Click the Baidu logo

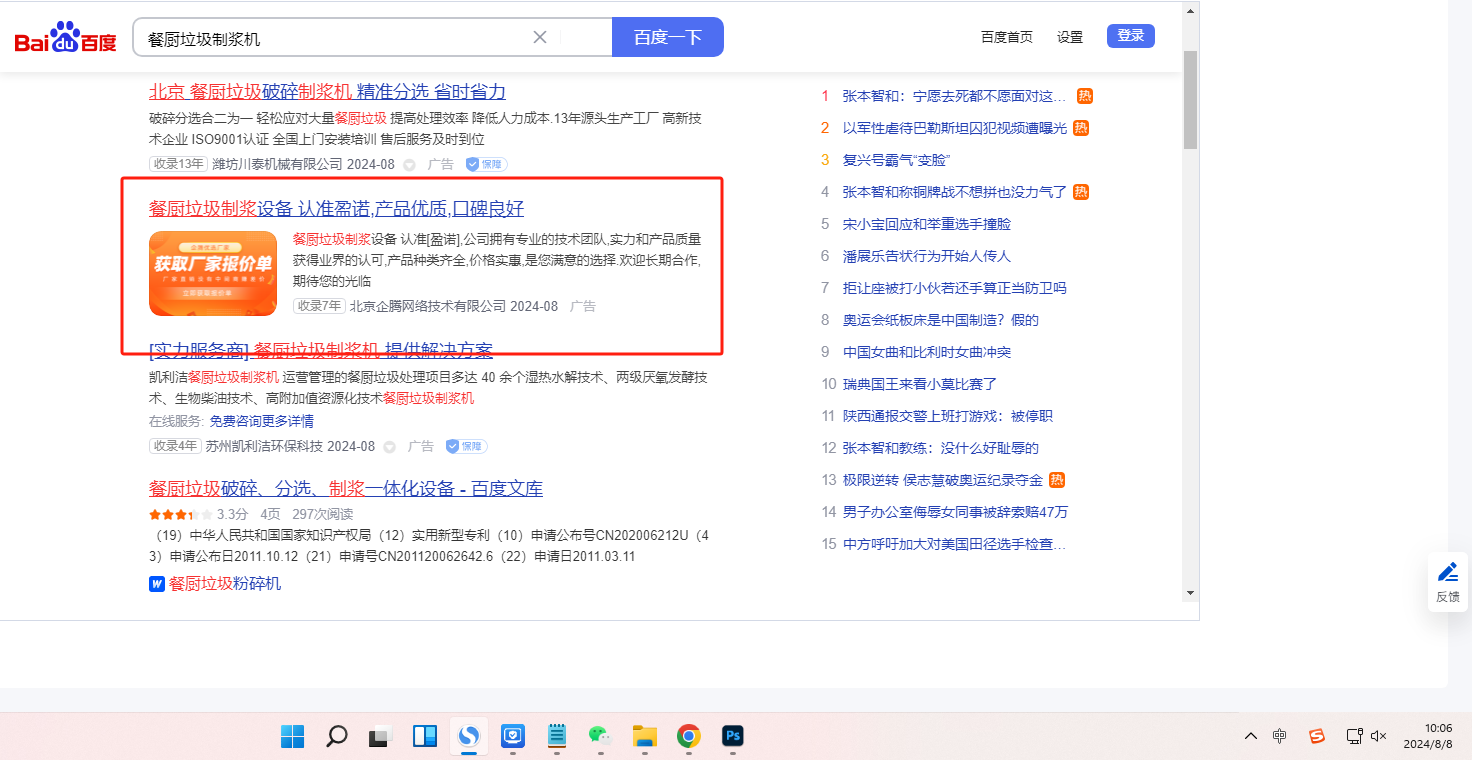[65, 38]
